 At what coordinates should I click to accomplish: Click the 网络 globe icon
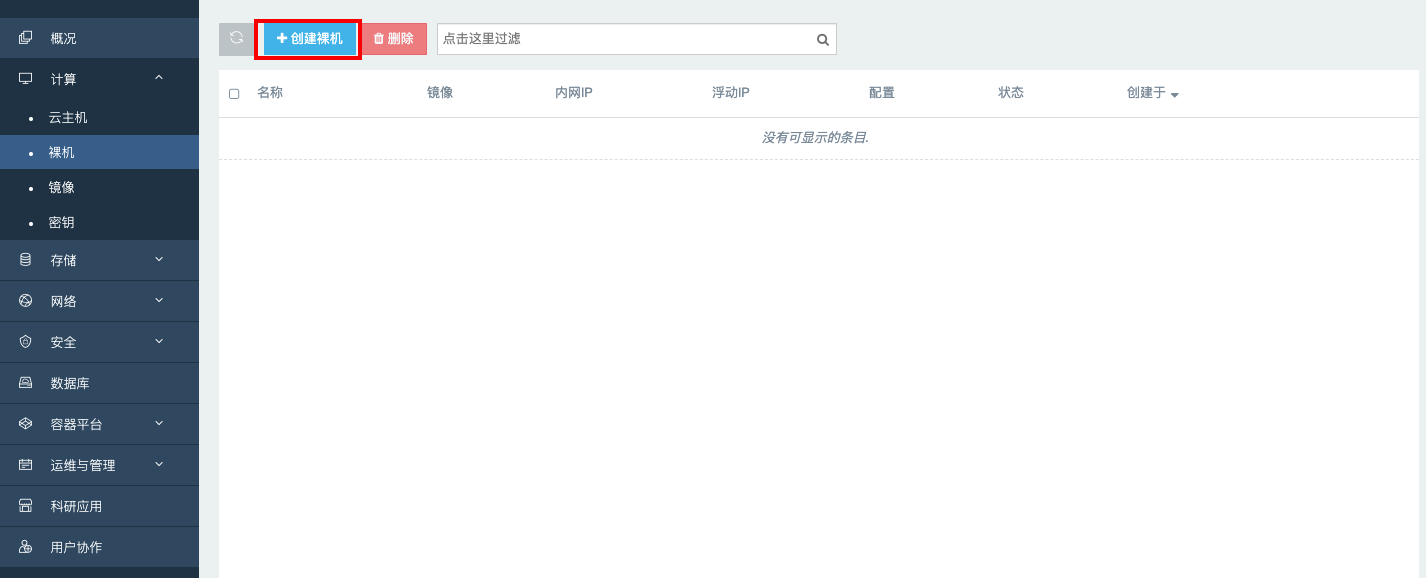(26, 301)
